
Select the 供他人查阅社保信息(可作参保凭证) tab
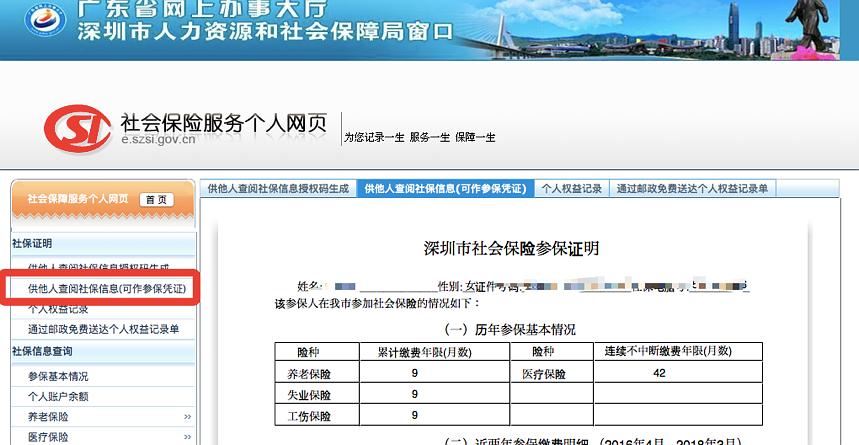(445, 189)
